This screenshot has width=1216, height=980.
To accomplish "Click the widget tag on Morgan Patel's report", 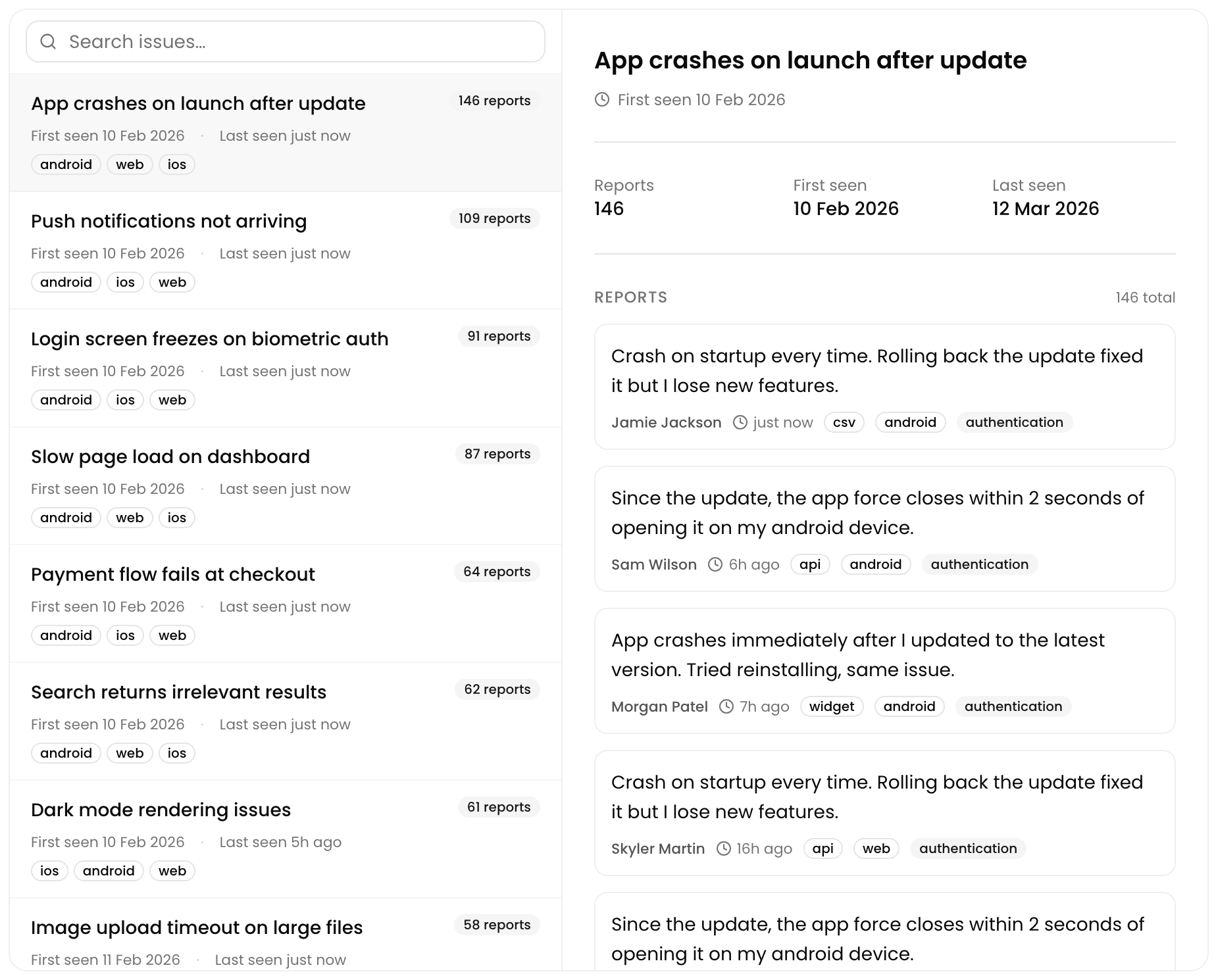I will 832,706.
